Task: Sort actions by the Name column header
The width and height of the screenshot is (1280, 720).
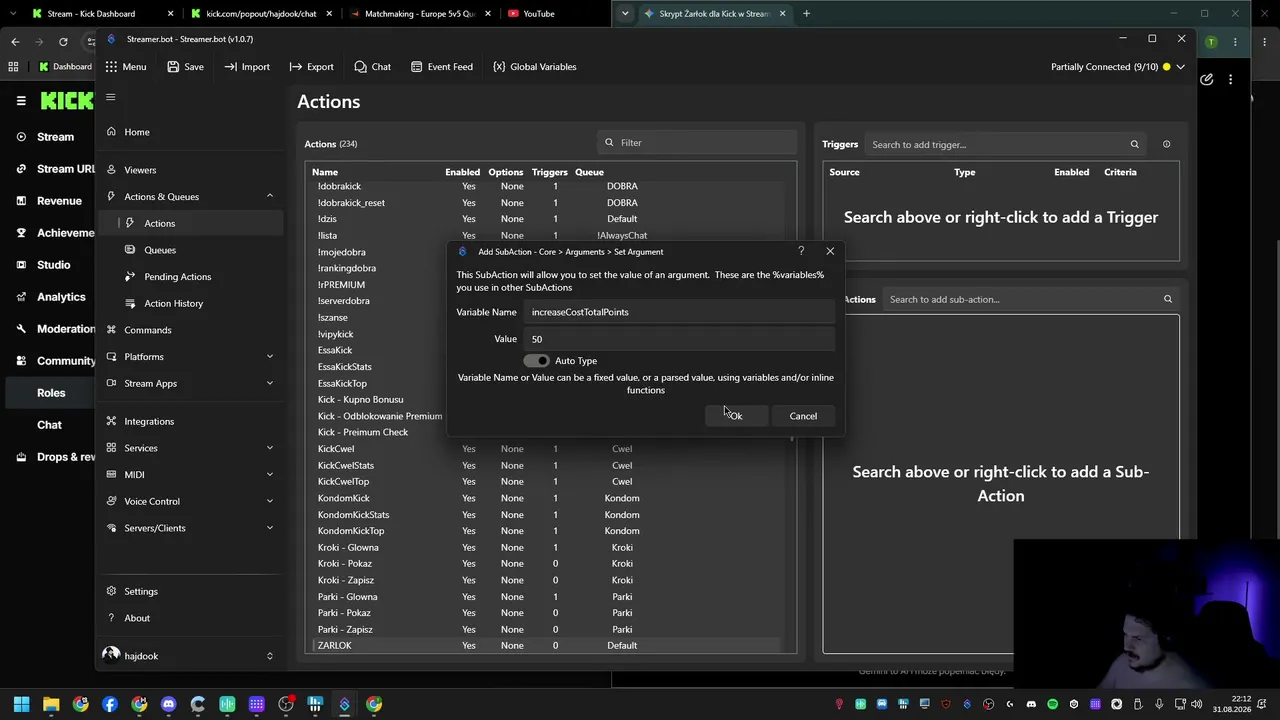Action: [x=325, y=172]
